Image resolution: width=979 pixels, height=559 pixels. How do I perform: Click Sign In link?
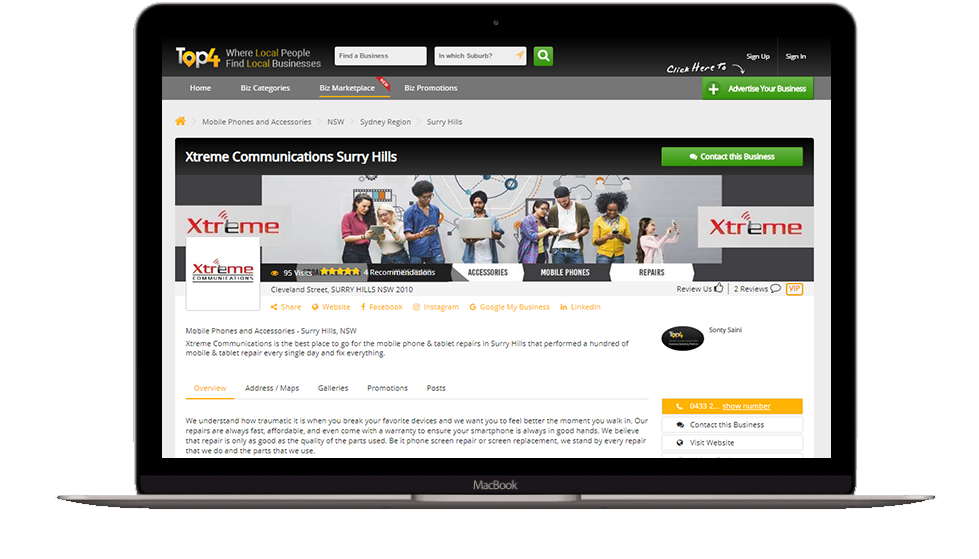795,57
